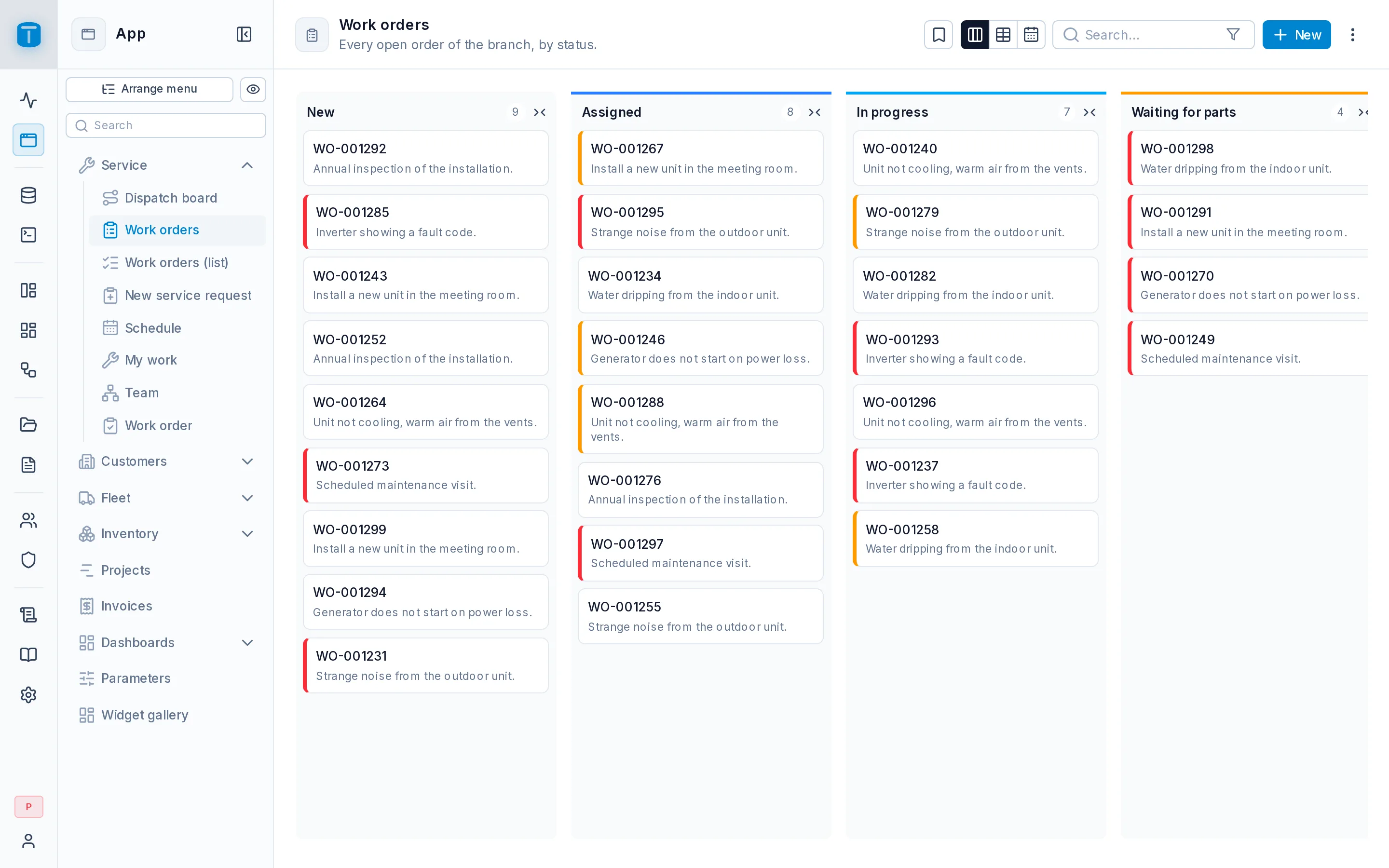Viewport: 1389px width, 868px height.
Task: Toggle menu visibility with the eye icon
Action: point(253,89)
